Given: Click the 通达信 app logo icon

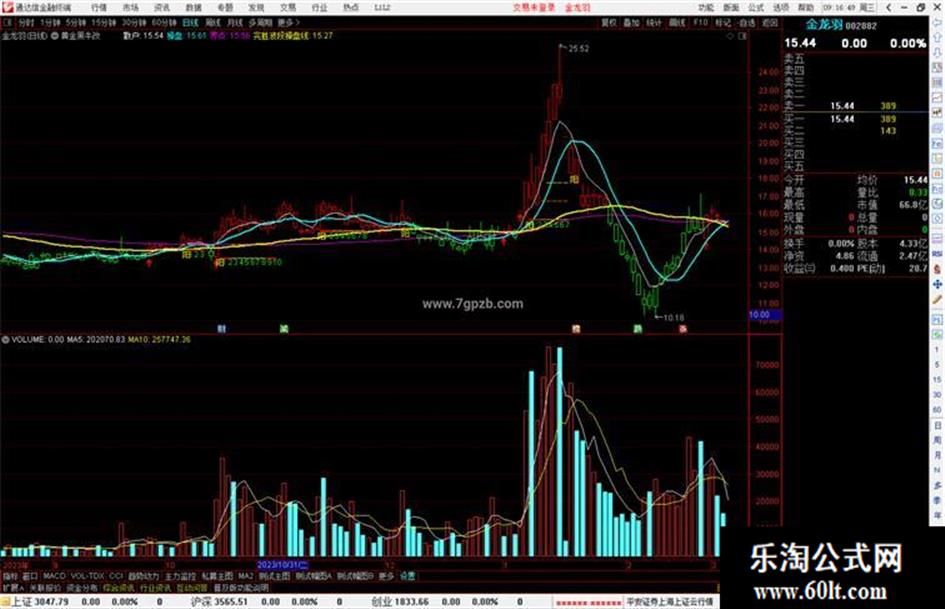Looking at the screenshot, I should click(x=7, y=7).
